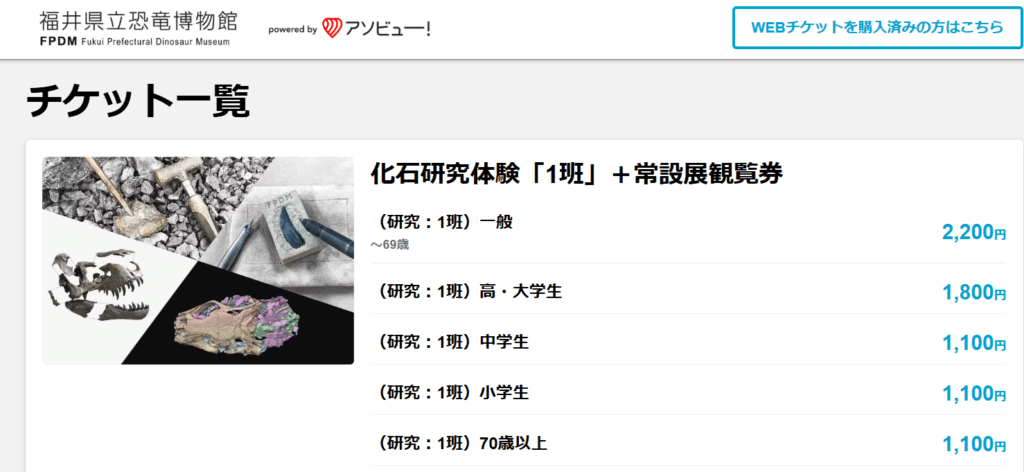Click the 福井県立恐竜博物館 Japanese title text
Image resolution: width=1024 pixels, height=472 pixels.
138,21
